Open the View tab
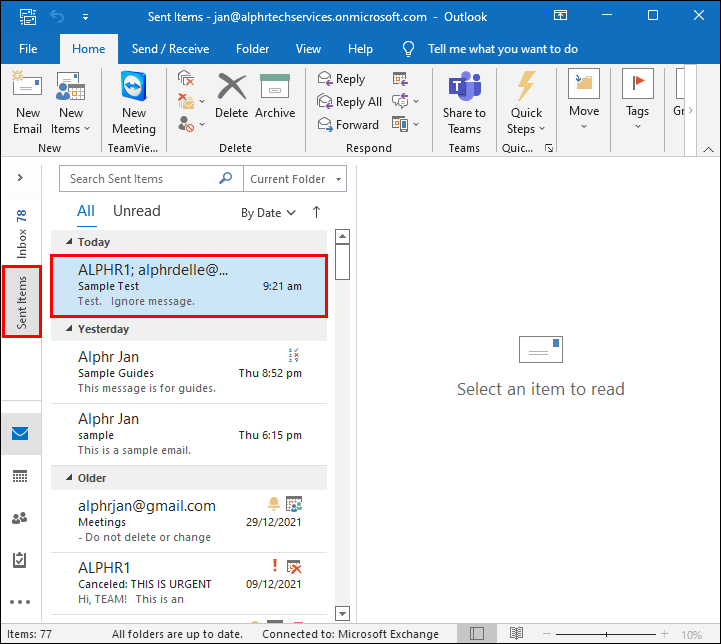The width and height of the screenshot is (721, 644). click(308, 49)
